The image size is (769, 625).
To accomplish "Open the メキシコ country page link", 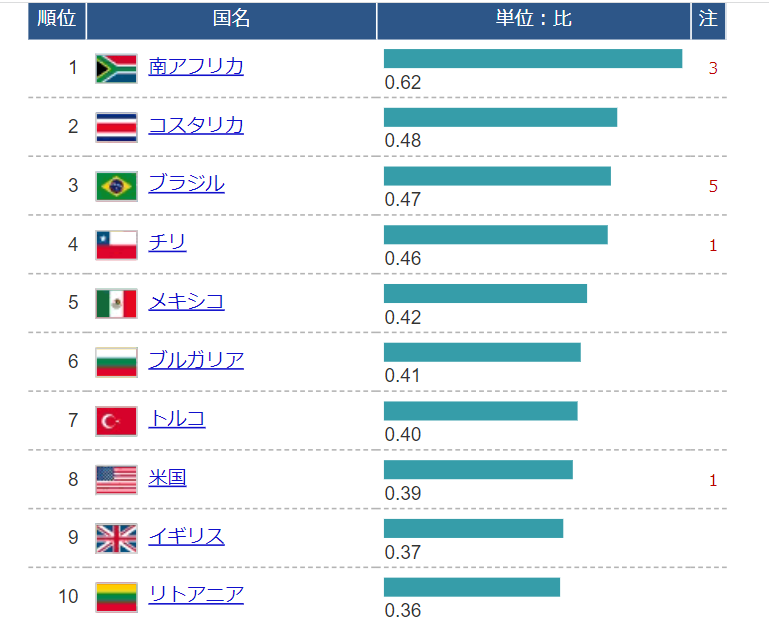I will (x=186, y=302).
